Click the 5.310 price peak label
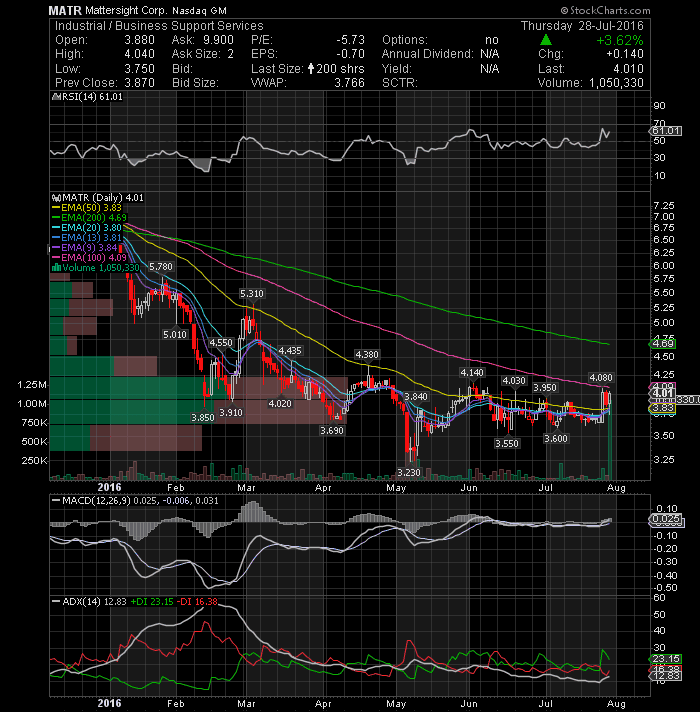Screen dimensions: 700x712 tap(251, 294)
